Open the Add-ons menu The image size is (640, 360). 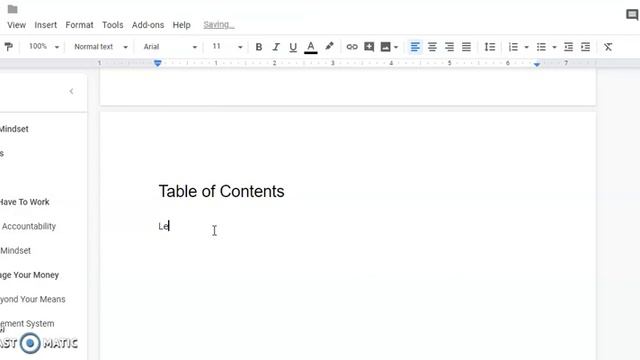pos(148,25)
